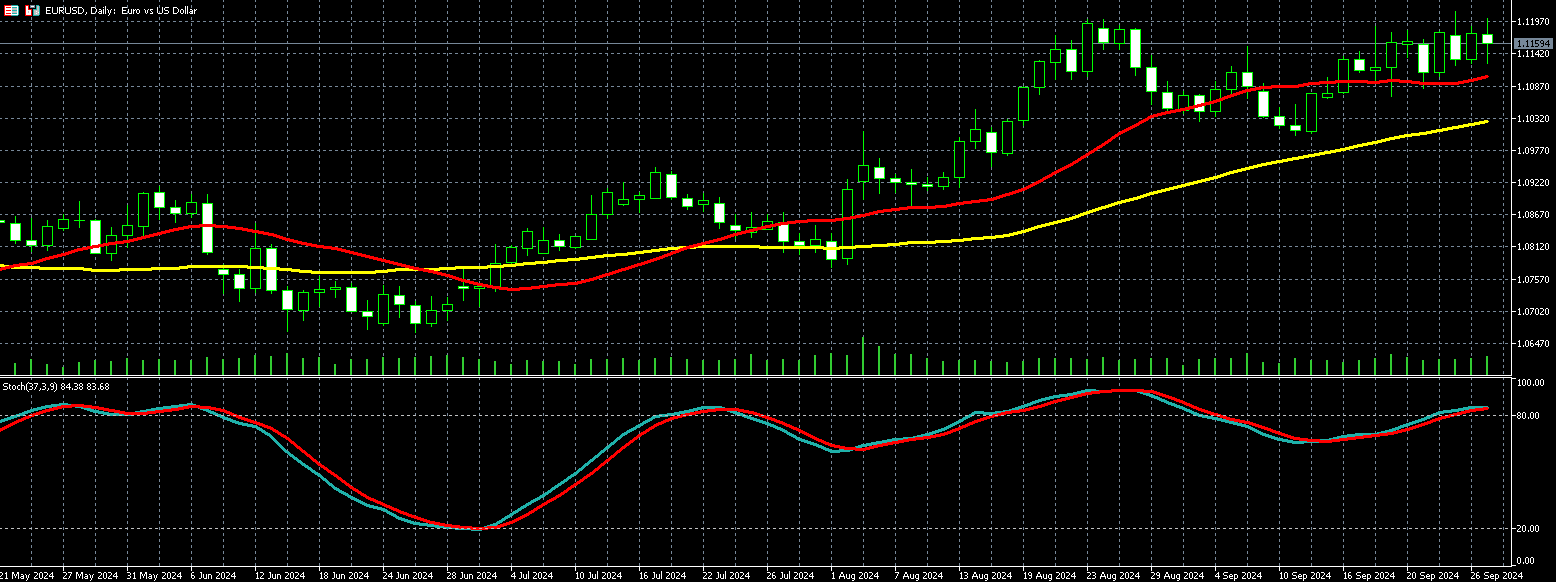Click the 23 Aug 2024 date label
The width and height of the screenshot is (1556, 582).
(1114, 576)
